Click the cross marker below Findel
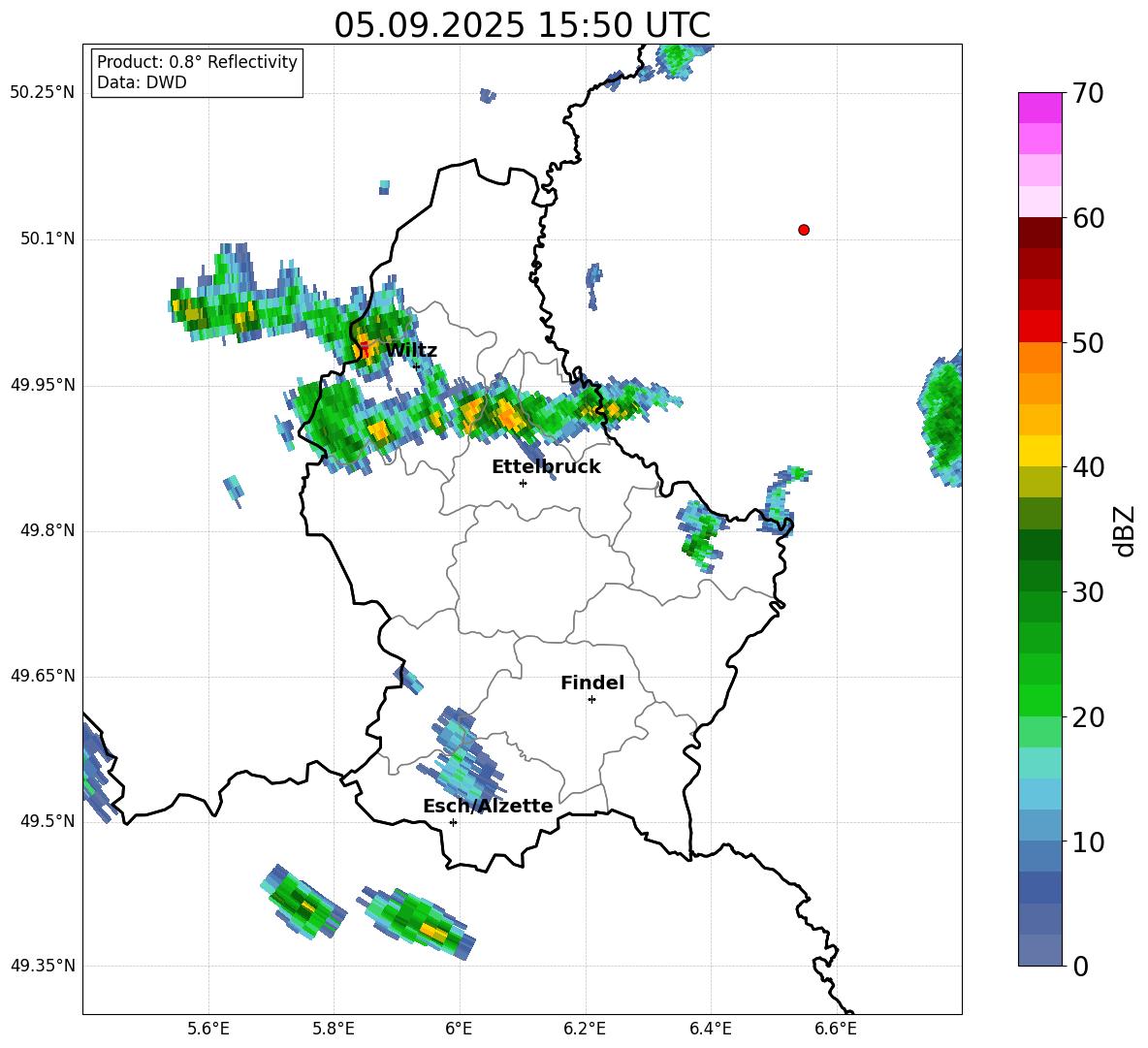The image size is (1148, 1048). point(591,700)
